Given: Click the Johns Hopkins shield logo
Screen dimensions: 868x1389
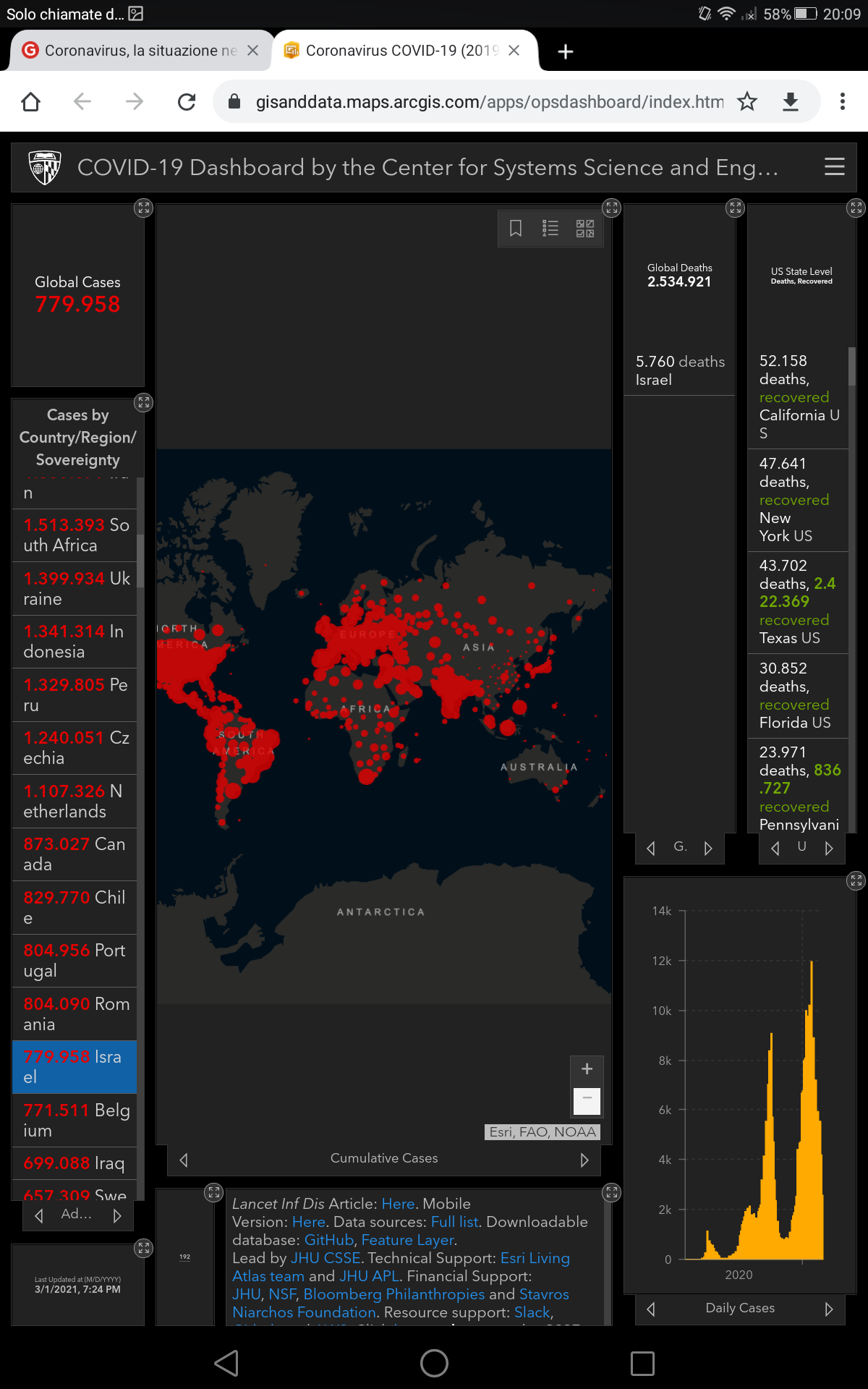Looking at the screenshot, I should (45, 167).
